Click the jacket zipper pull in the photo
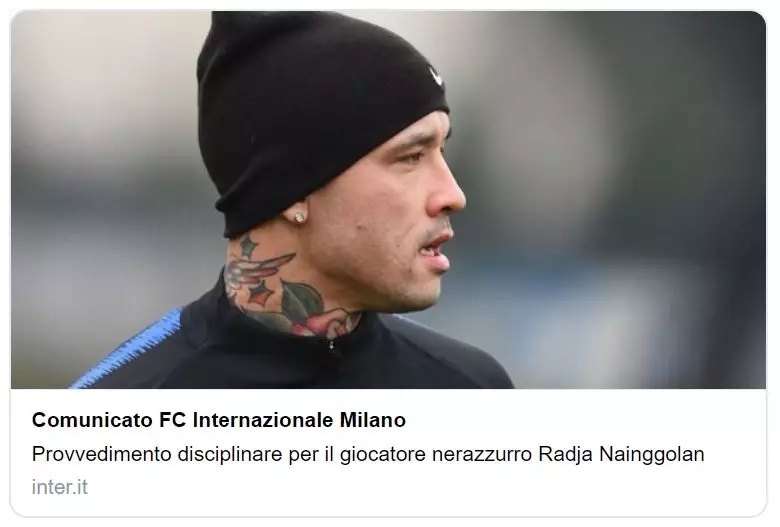Screen dimensions: 780x527 point(331,345)
